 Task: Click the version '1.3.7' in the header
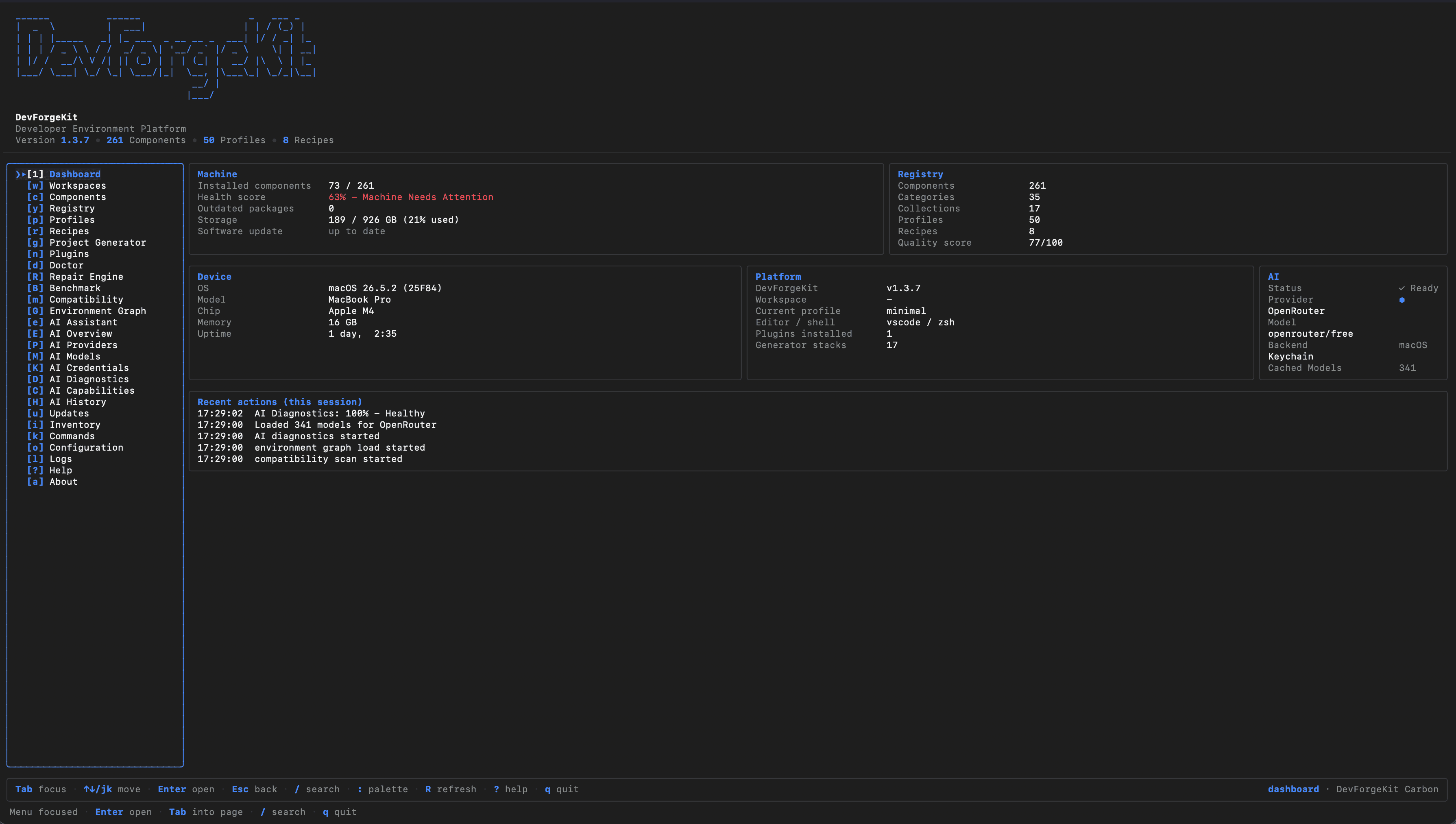coord(75,140)
